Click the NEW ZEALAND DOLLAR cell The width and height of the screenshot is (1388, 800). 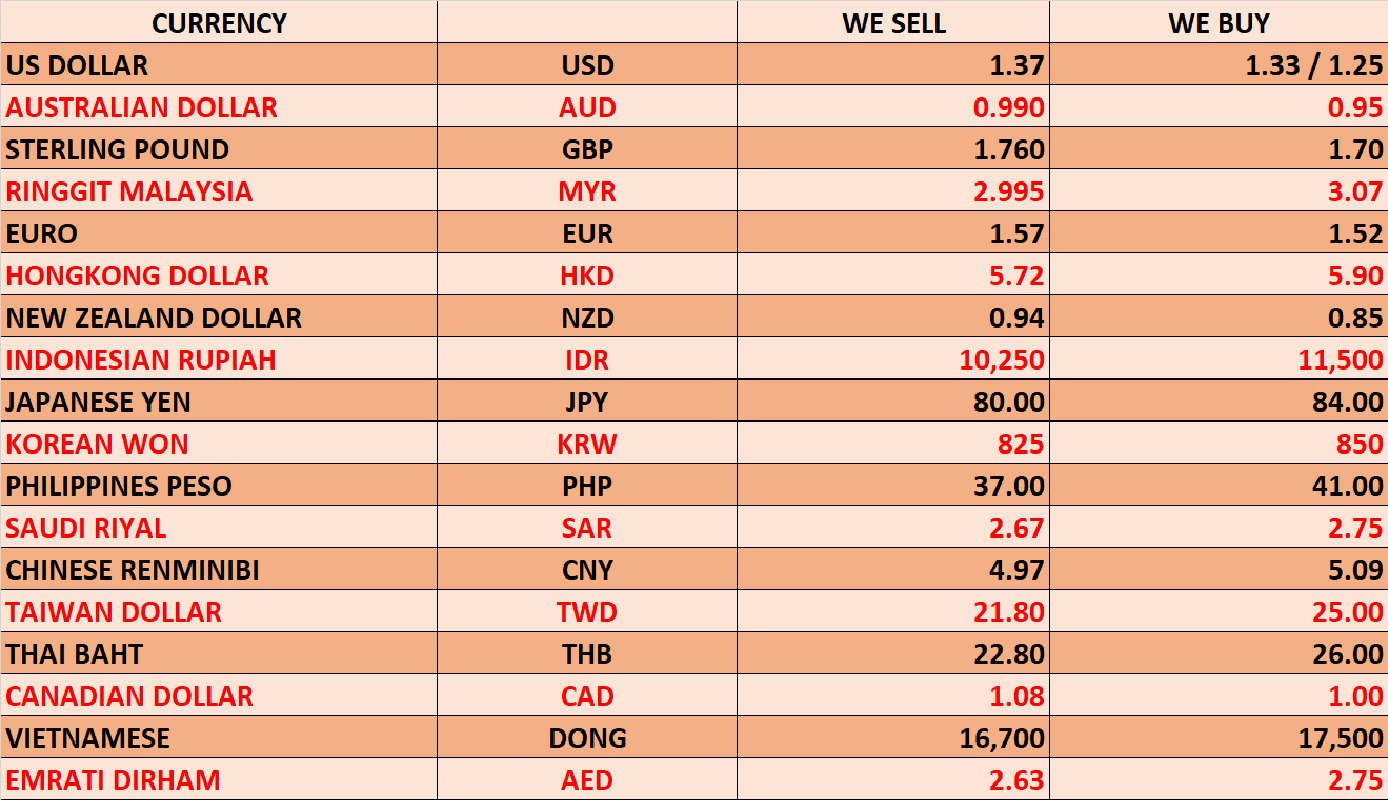219,317
